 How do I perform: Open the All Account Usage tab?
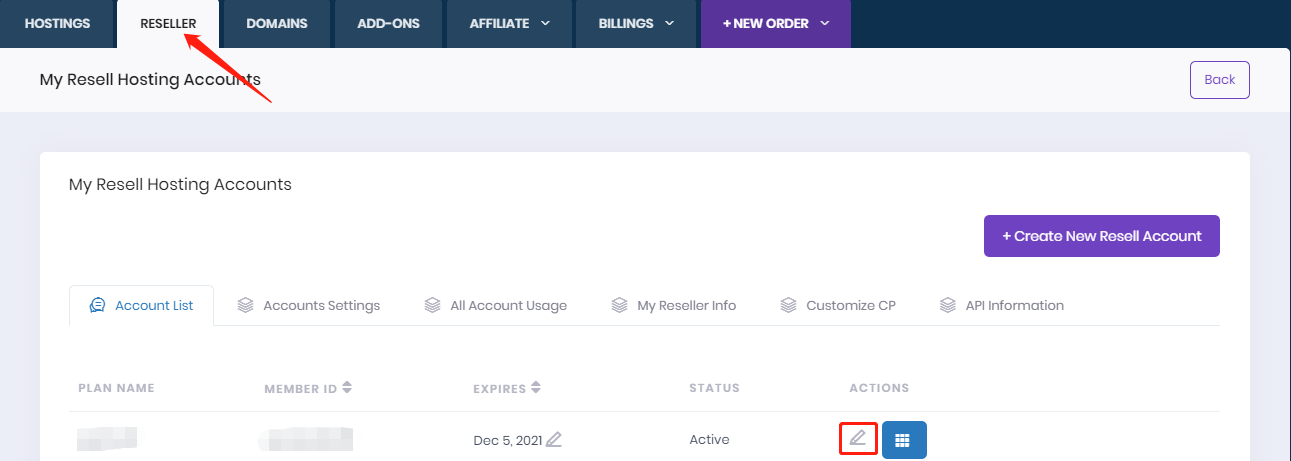pyautogui.click(x=495, y=305)
